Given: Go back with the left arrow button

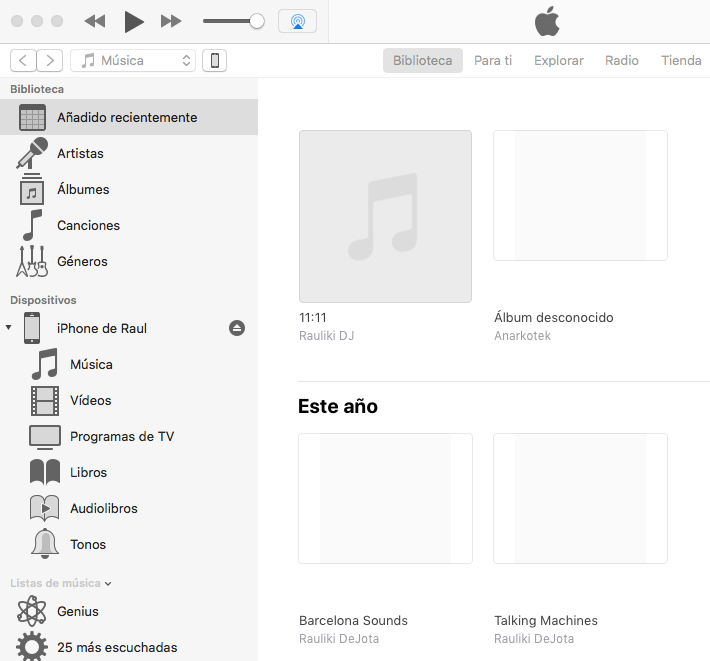Looking at the screenshot, I should coord(24,60).
